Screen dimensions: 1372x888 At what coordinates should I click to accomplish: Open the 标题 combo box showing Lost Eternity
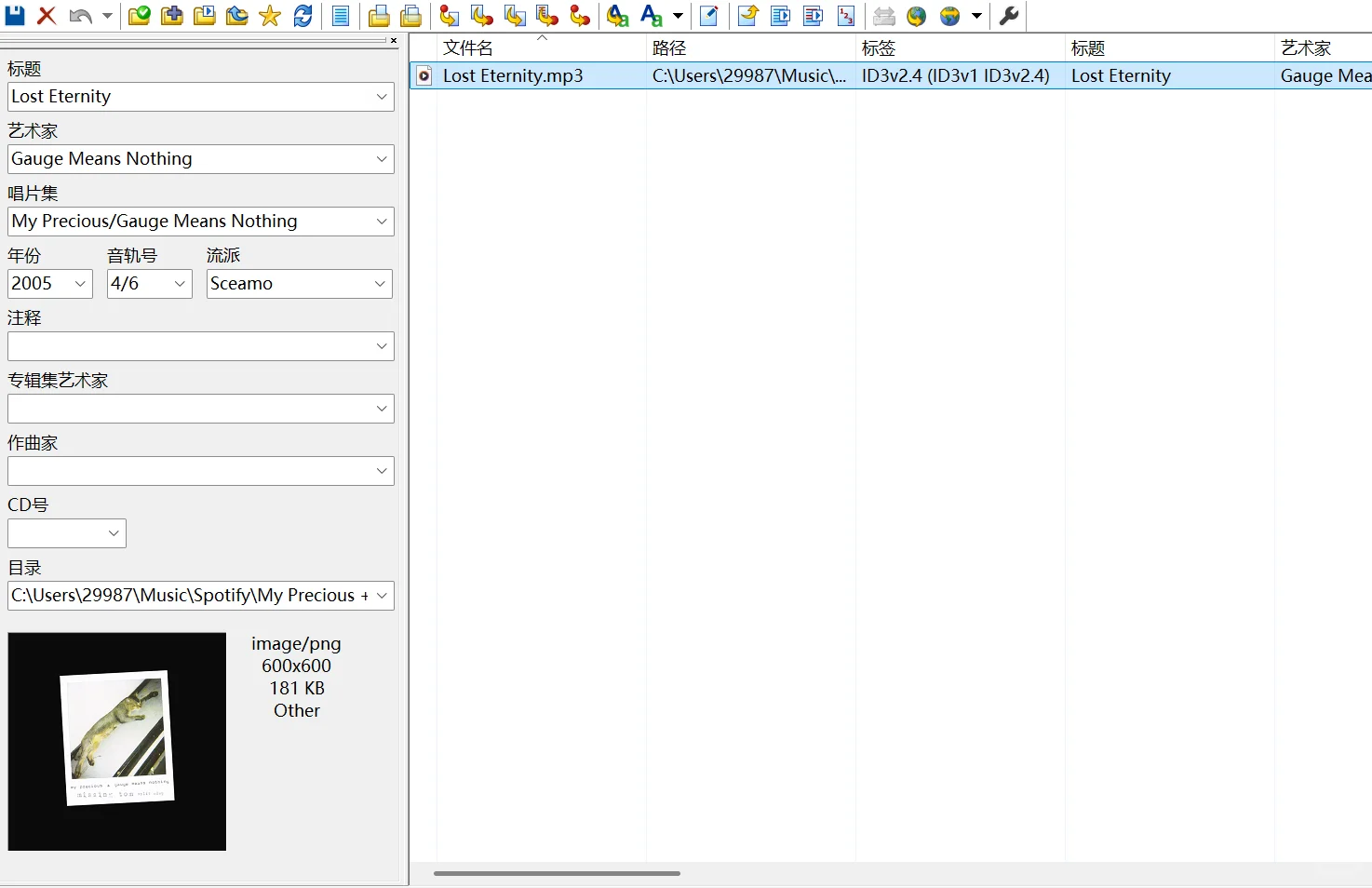(x=201, y=97)
